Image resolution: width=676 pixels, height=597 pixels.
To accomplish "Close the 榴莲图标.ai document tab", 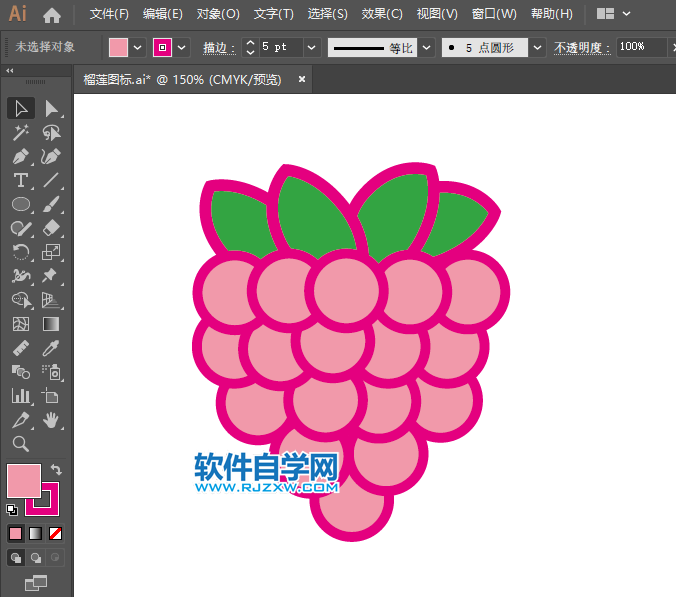I will (x=302, y=79).
